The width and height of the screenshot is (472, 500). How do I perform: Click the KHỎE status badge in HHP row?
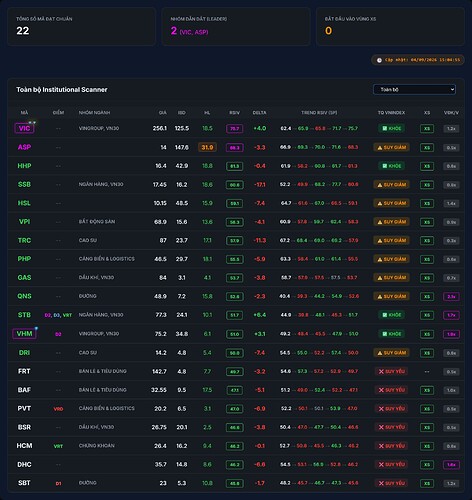tap(391, 166)
